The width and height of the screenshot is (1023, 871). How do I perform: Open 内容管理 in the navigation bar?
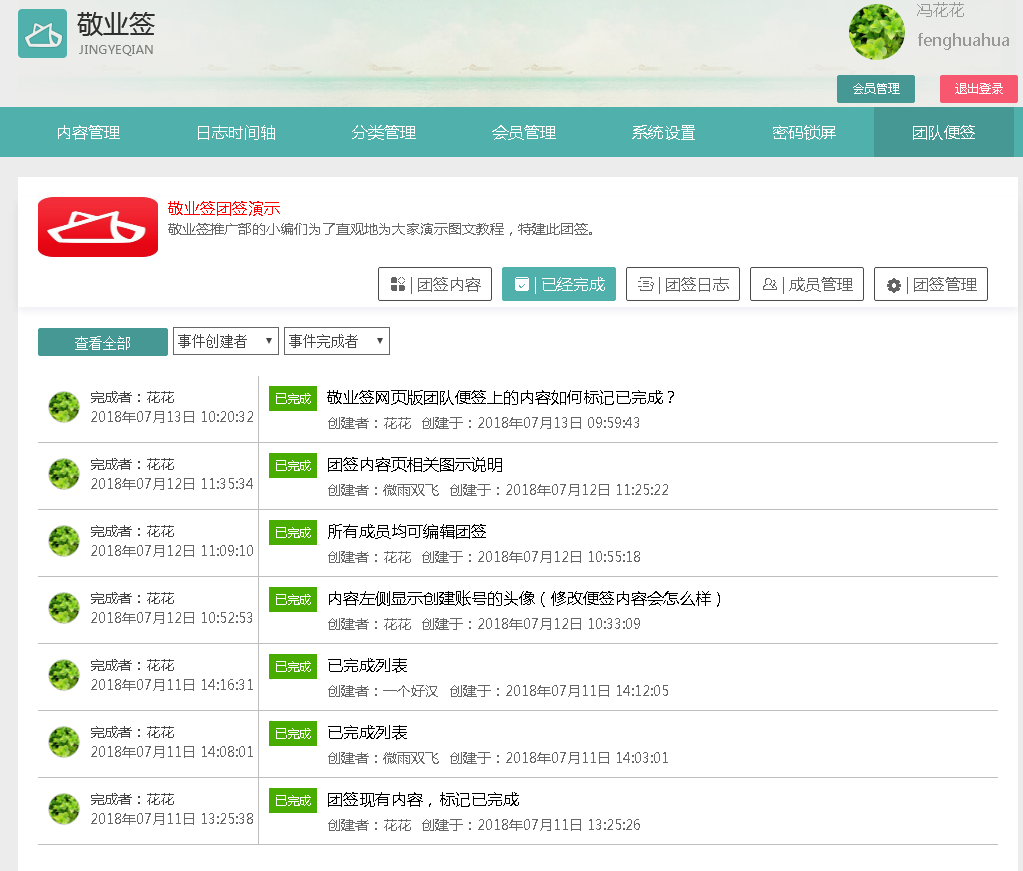pyautogui.click(x=88, y=132)
